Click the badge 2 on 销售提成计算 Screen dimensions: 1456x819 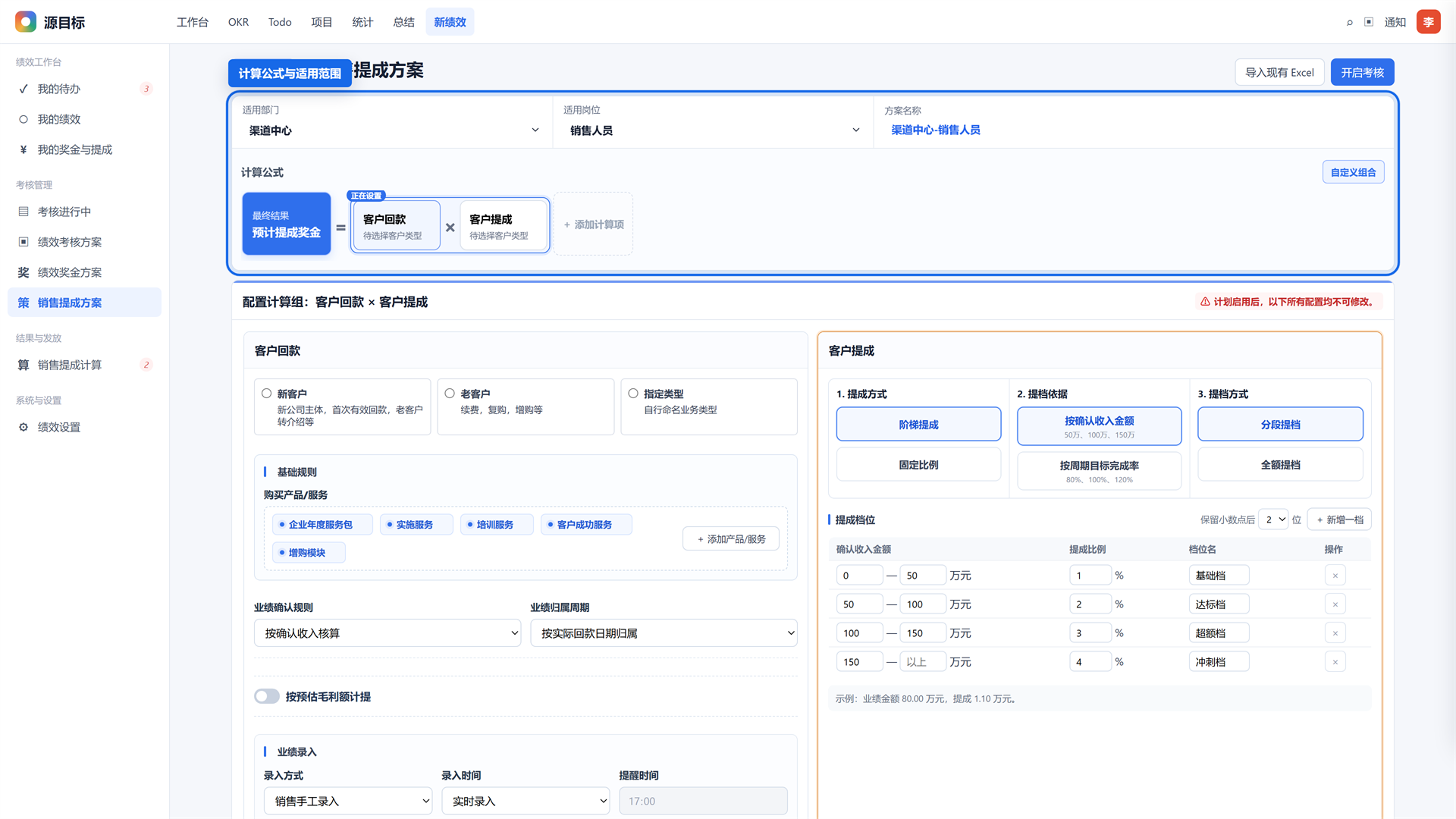(x=146, y=365)
